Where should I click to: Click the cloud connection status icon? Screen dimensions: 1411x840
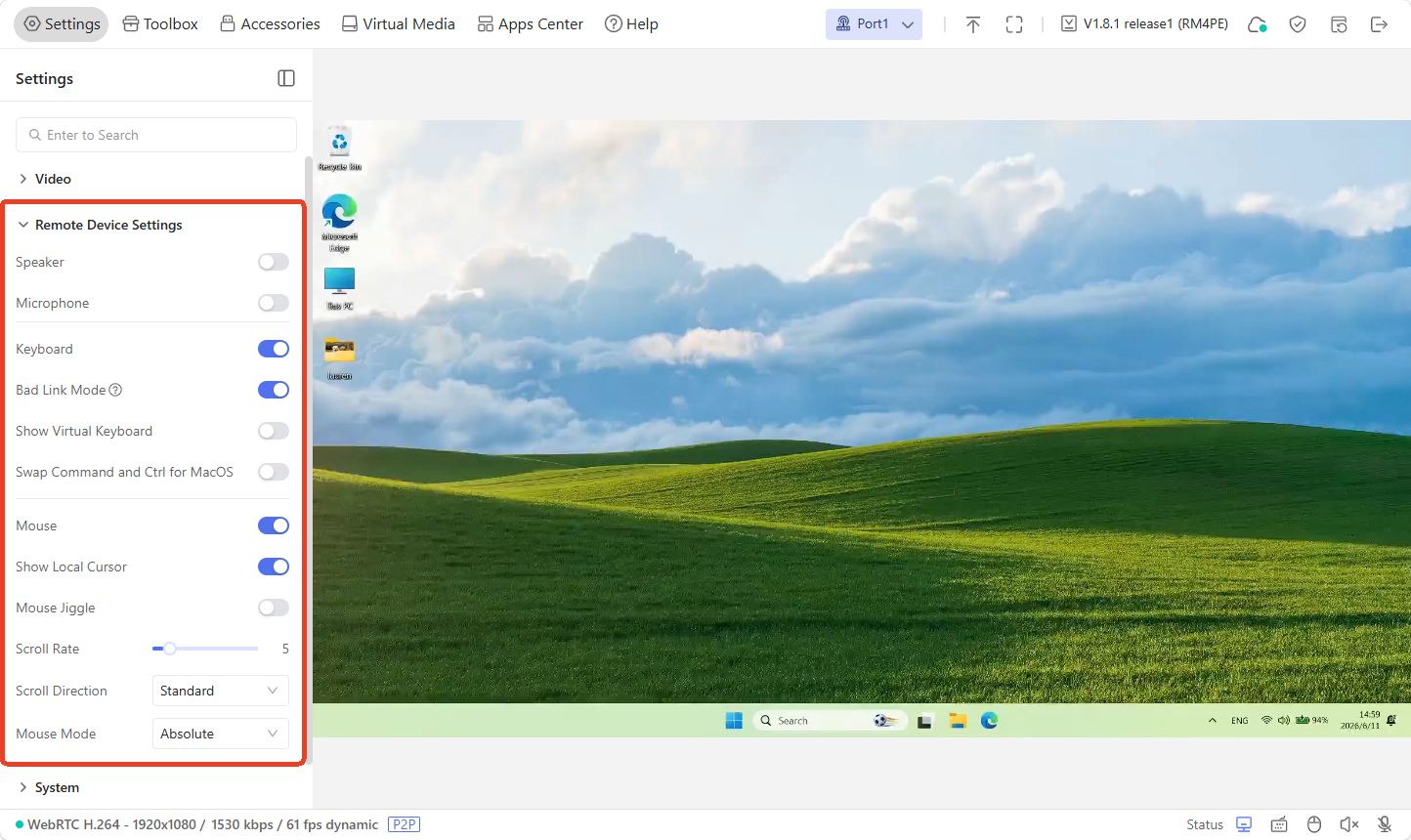1258,24
